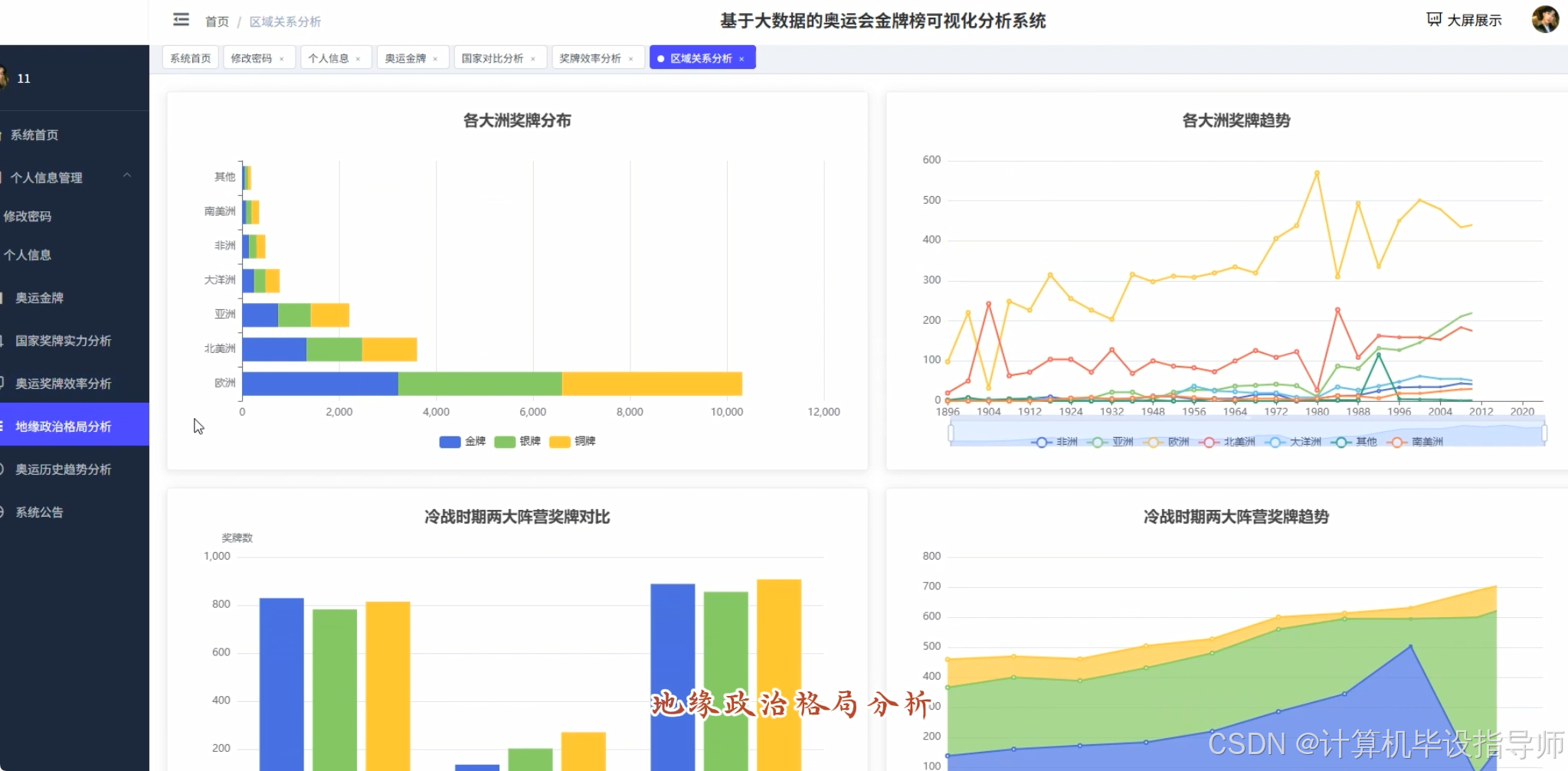This screenshot has width=1568, height=771.
Task: Close the 奖牌效率分析 tab
Action: click(630, 59)
